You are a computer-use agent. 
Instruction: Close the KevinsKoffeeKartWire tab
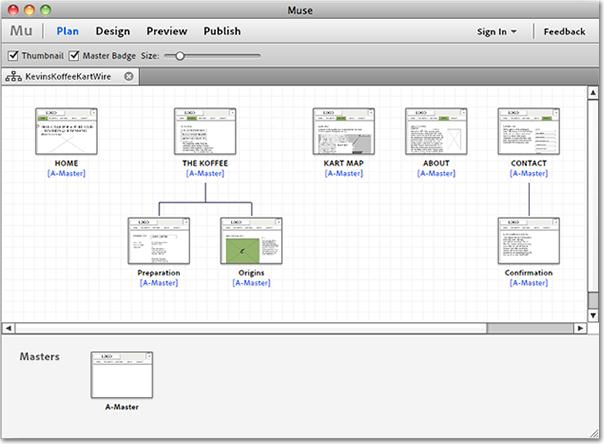129,76
